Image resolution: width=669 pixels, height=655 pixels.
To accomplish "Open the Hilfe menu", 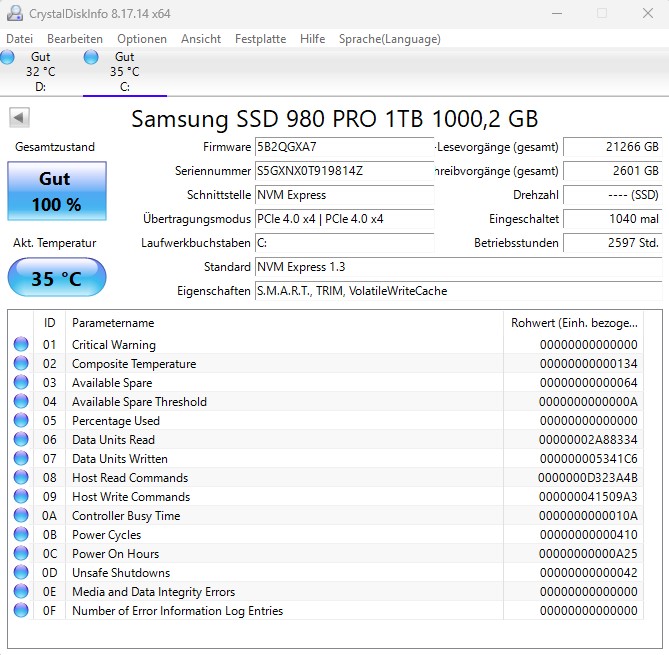I will pos(312,39).
